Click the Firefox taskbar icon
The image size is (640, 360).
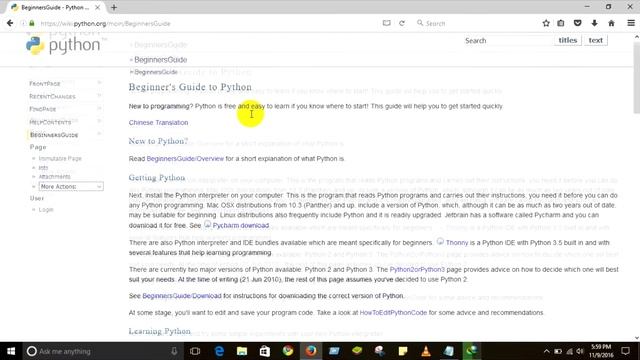tap(311, 351)
